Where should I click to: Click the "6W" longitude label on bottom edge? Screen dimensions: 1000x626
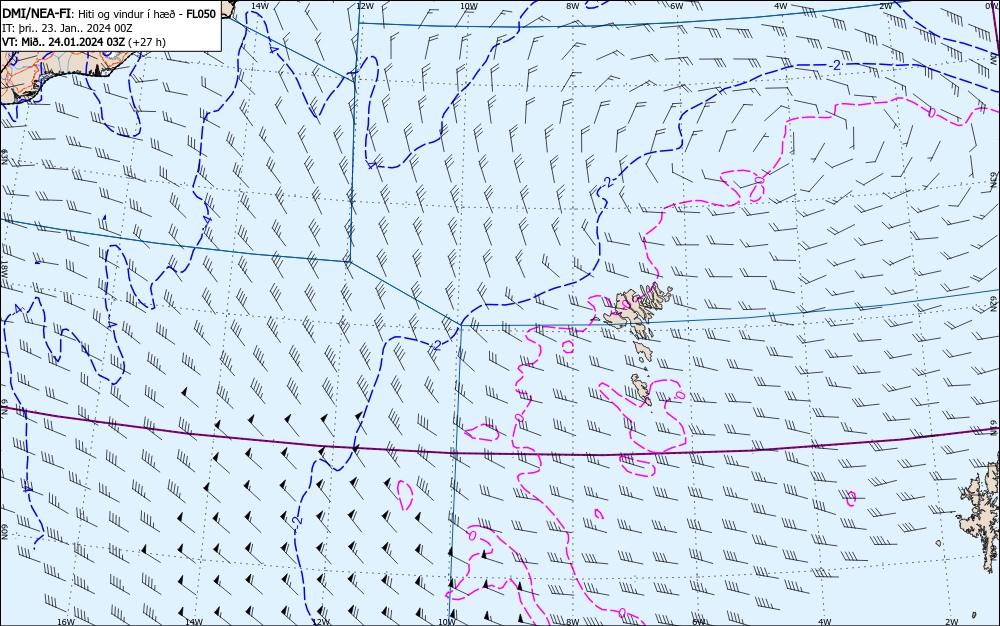(699, 622)
